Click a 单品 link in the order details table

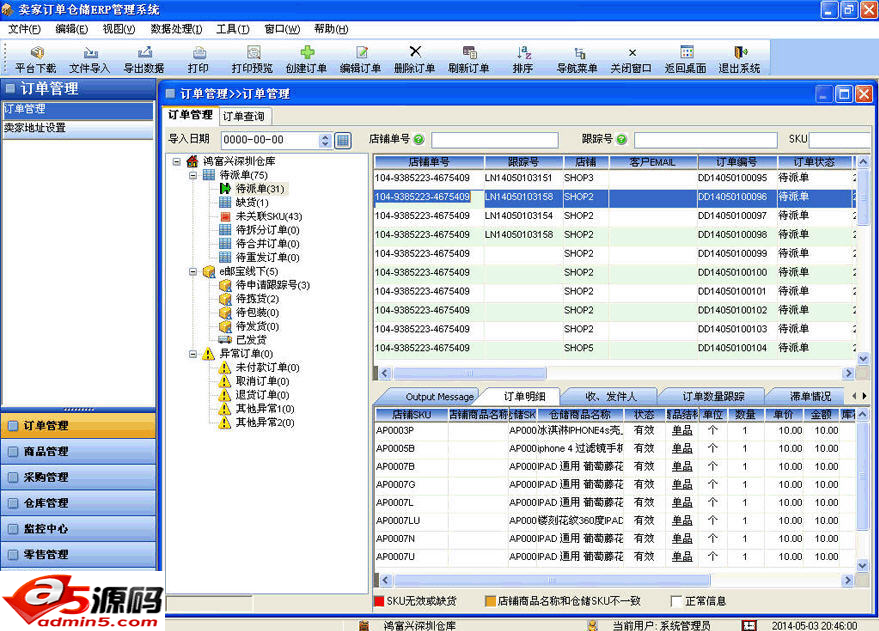click(x=681, y=429)
